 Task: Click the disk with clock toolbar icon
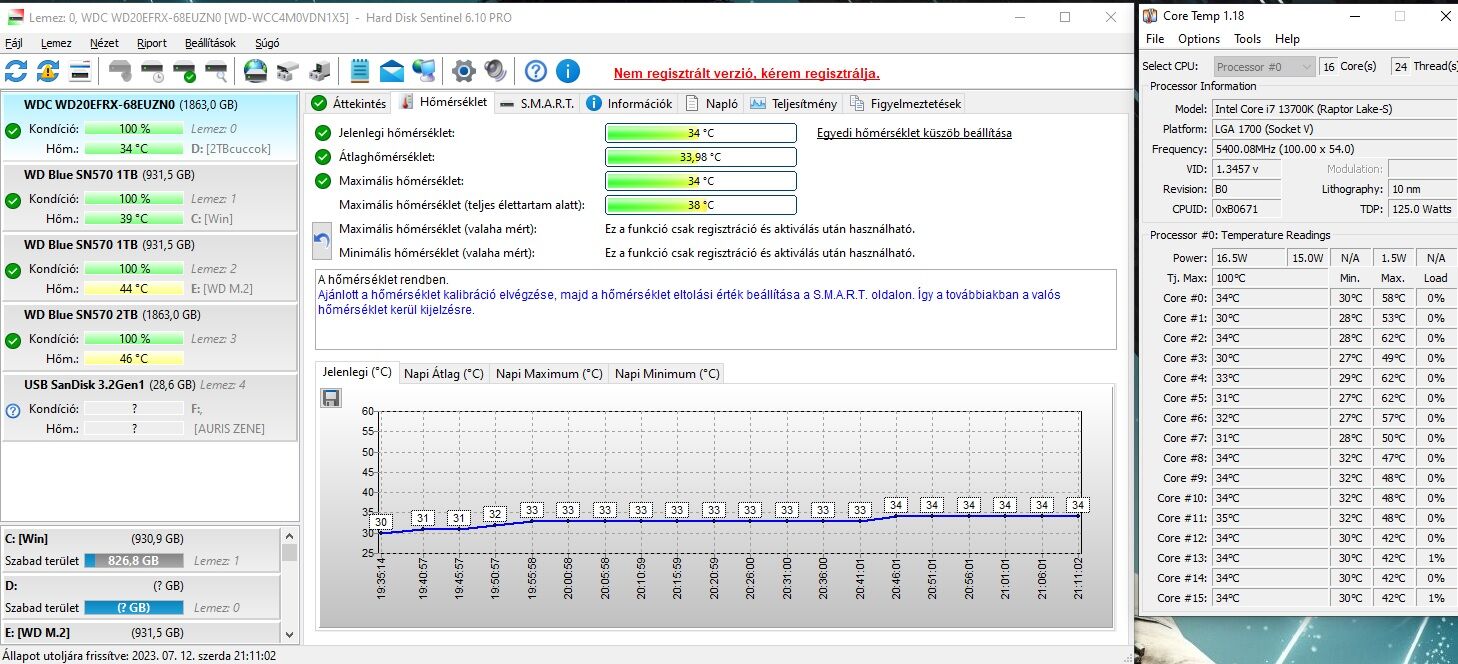(152, 71)
